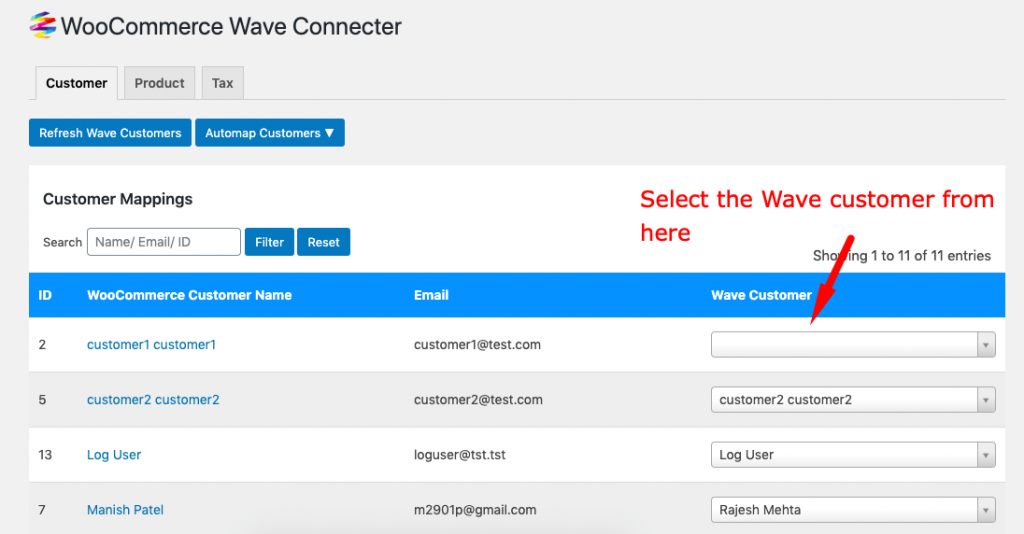Image resolution: width=1024 pixels, height=534 pixels.
Task: Click the Refresh Wave Customers button
Action: click(110, 133)
